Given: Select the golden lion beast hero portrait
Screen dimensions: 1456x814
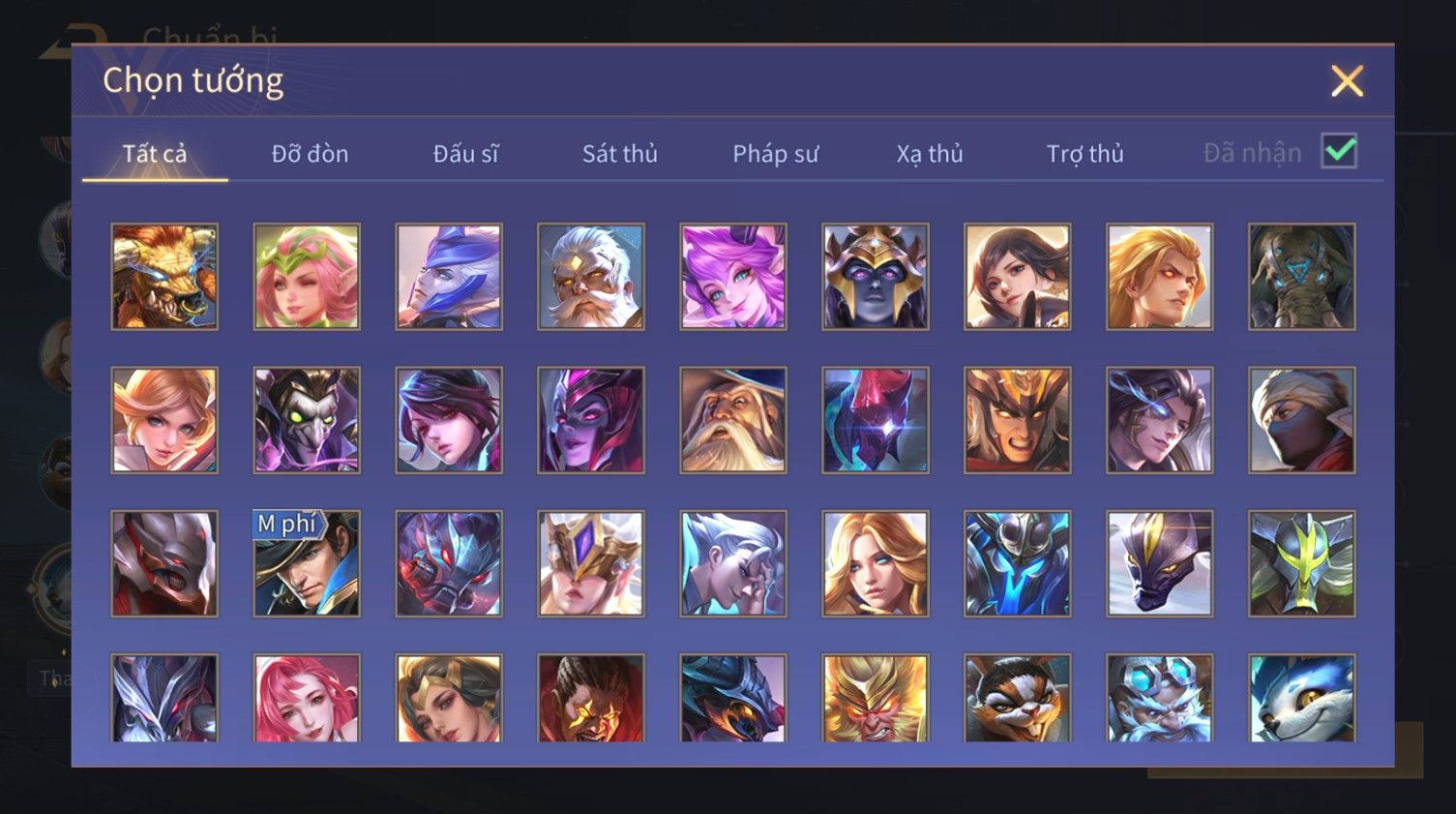Looking at the screenshot, I should pos(164,277).
